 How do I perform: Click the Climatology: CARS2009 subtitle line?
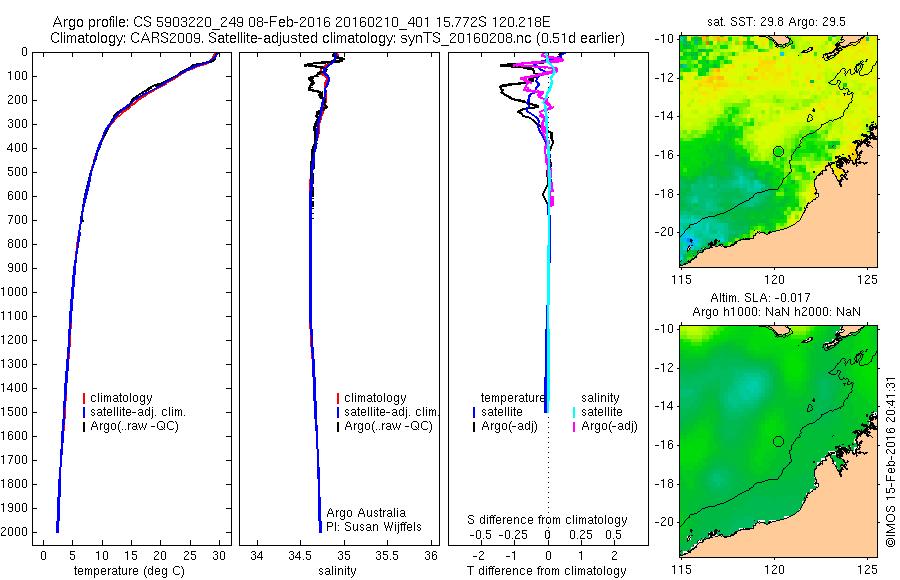point(338,38)
